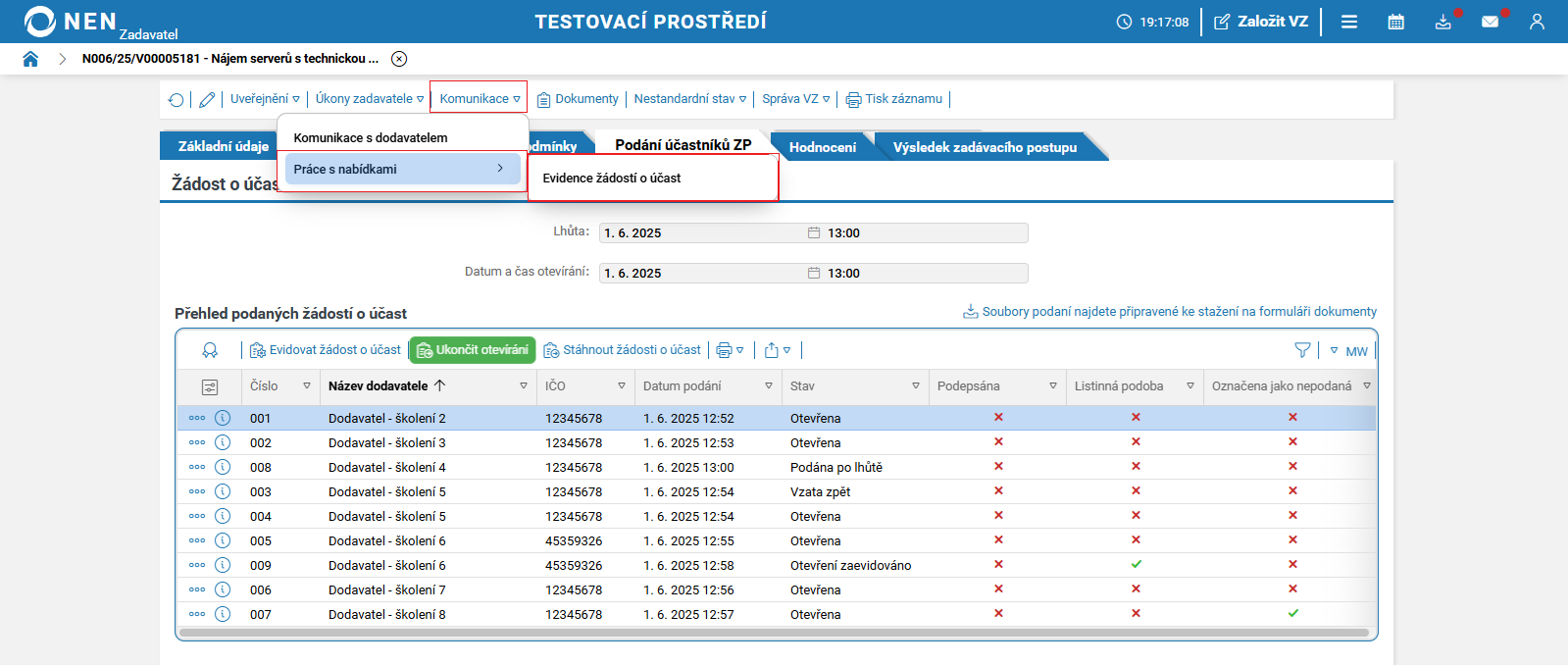Switch to Základní údaje tab
This screenshot has width=1568, height=665.
(223, 146)
